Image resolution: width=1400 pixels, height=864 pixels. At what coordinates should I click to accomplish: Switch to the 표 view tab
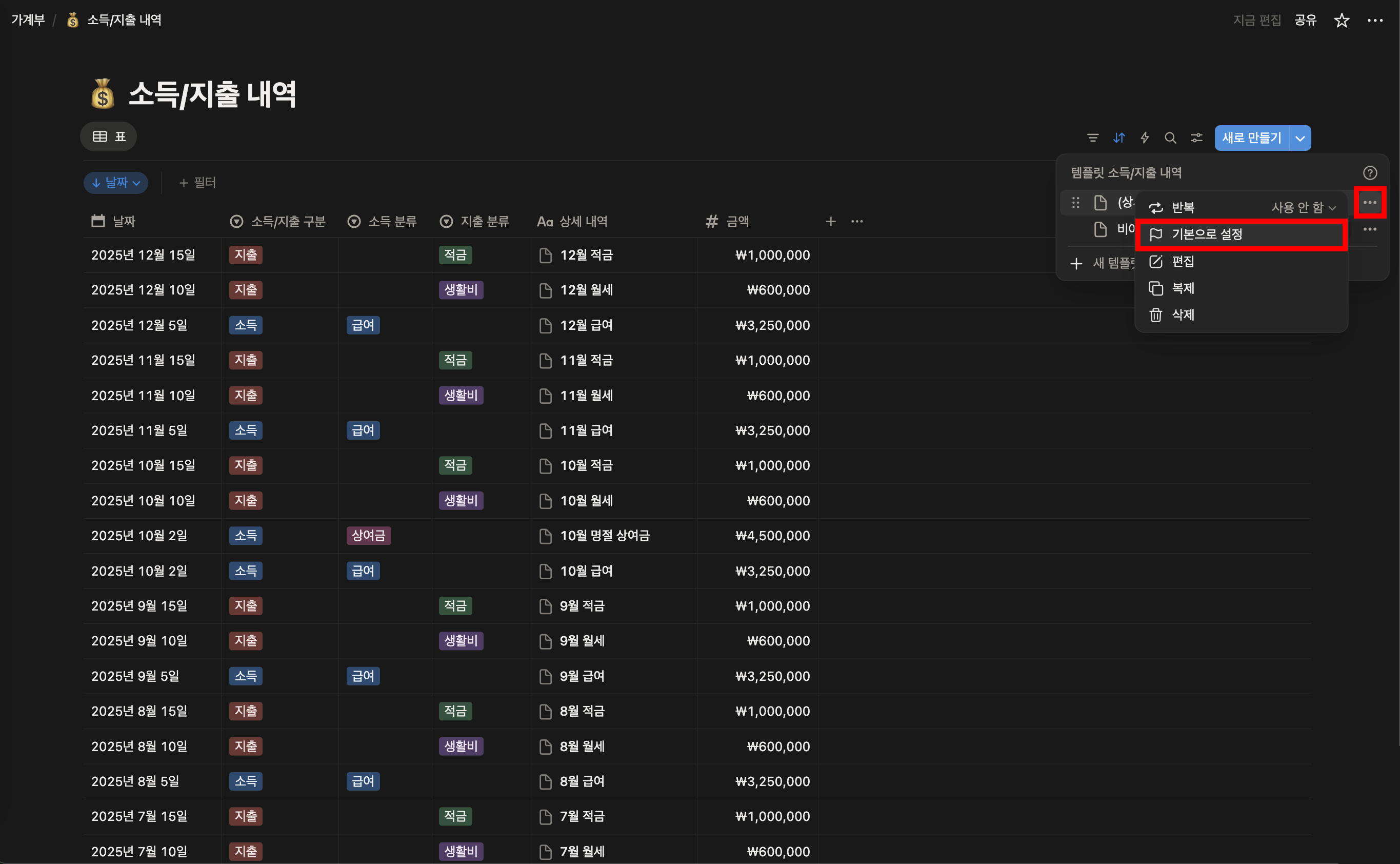[109, 136]
